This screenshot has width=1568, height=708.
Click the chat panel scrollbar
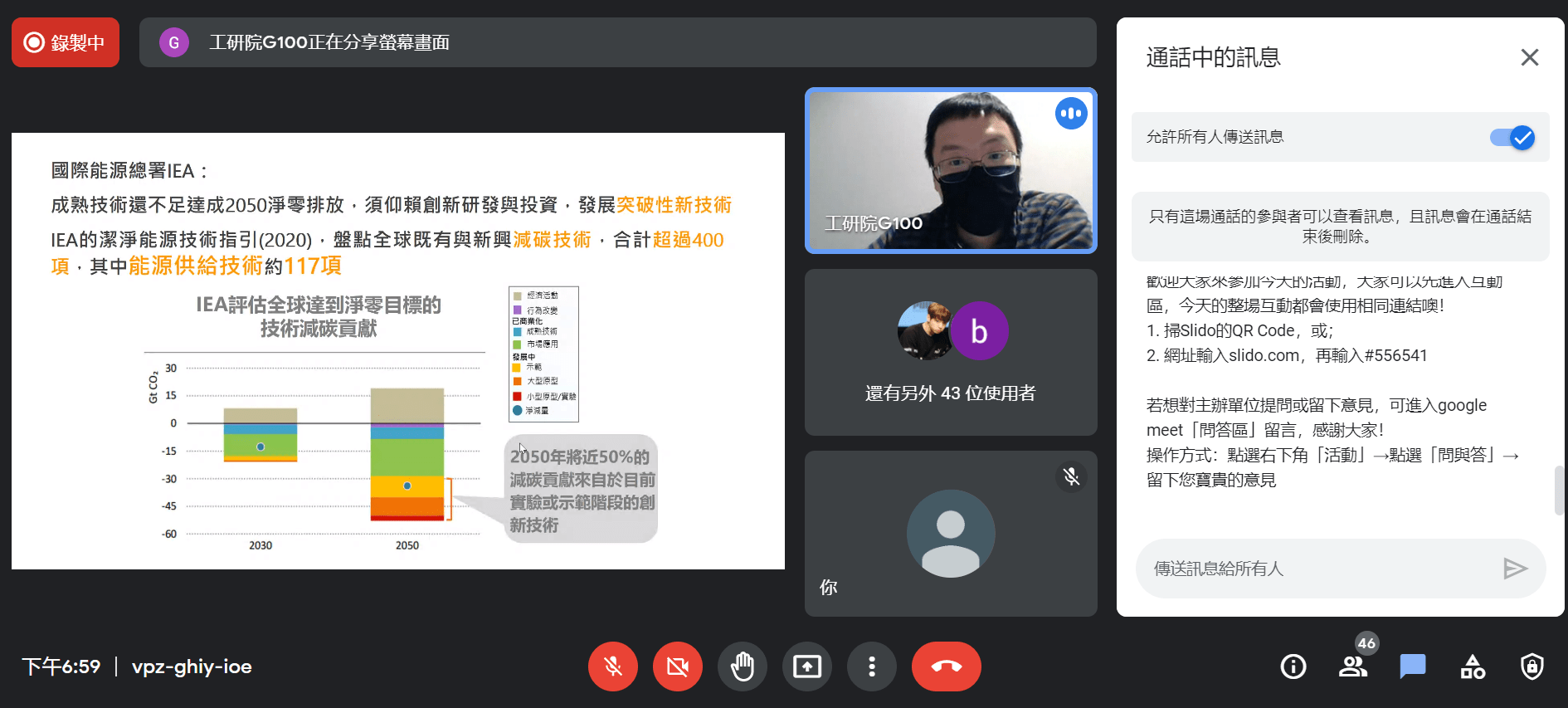tap(1559, 491)
